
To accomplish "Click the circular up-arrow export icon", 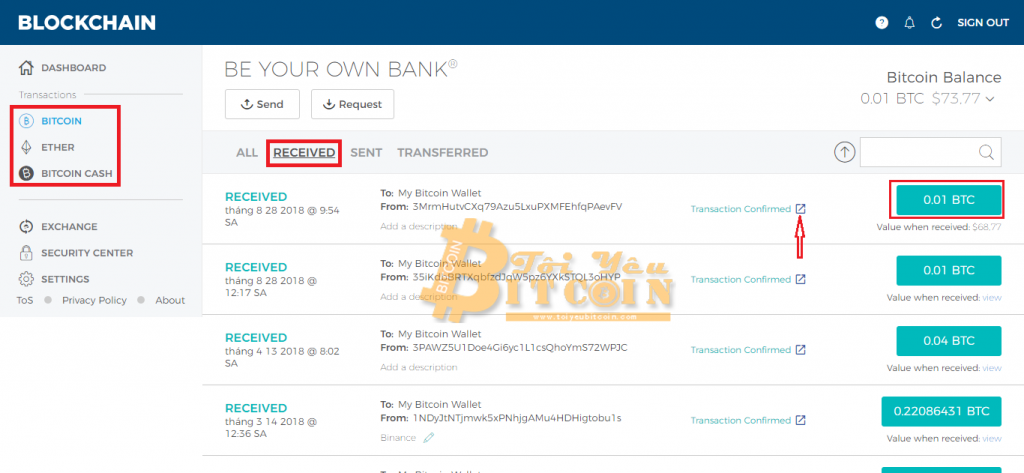I will (x=845, y=152).
